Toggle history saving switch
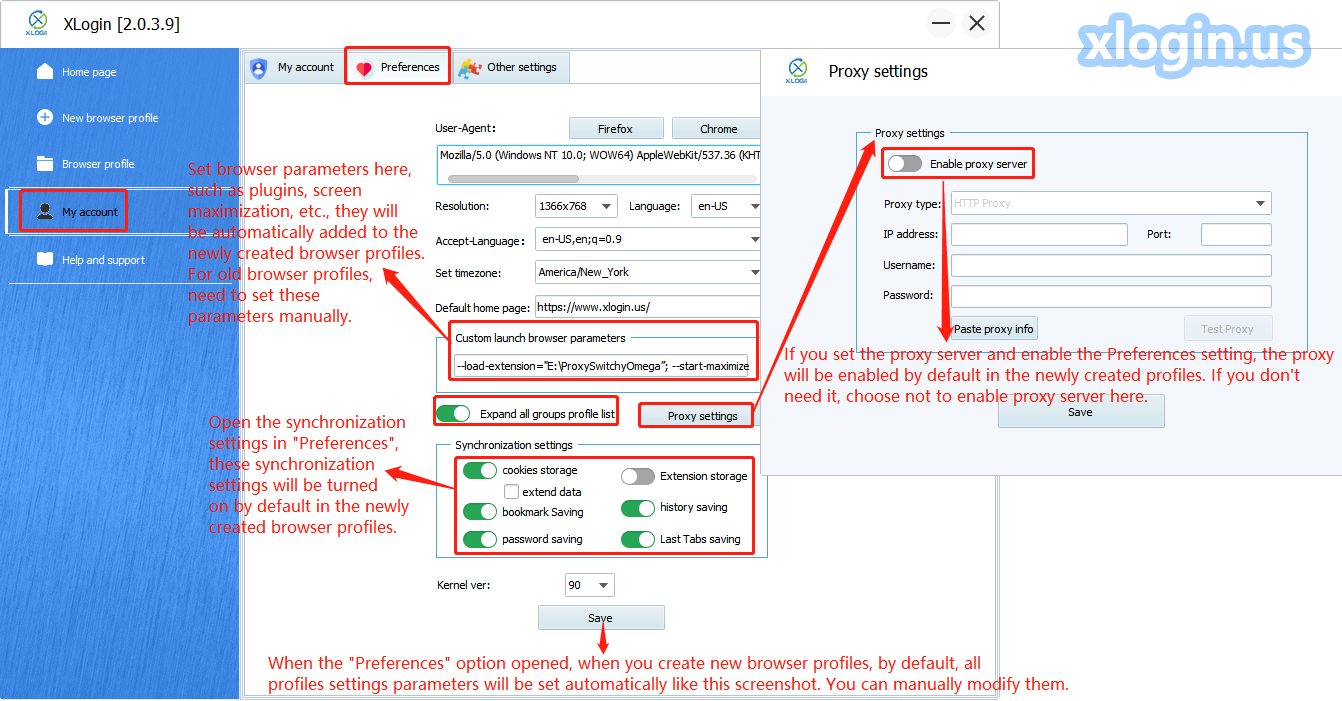Viewport: 1342px width, 701px height. click(x=638, y=508)
